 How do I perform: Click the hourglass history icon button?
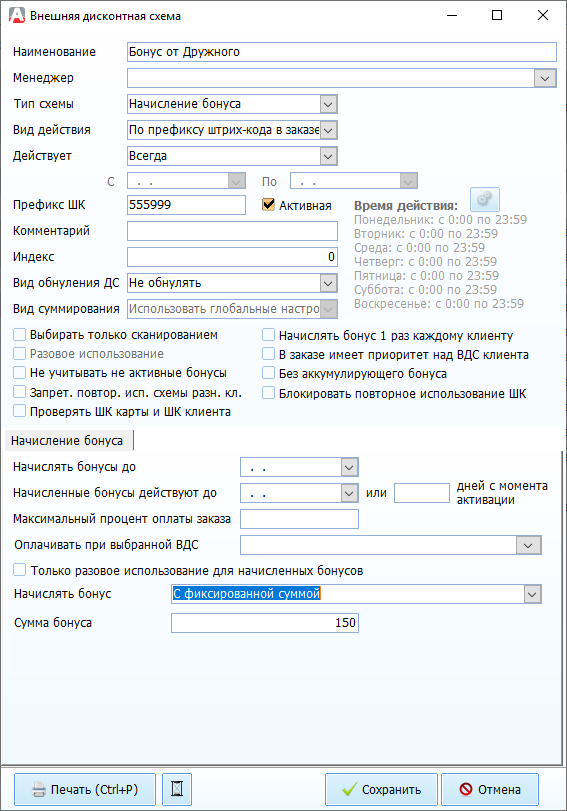pyautogui.click(x=177, y=789)
